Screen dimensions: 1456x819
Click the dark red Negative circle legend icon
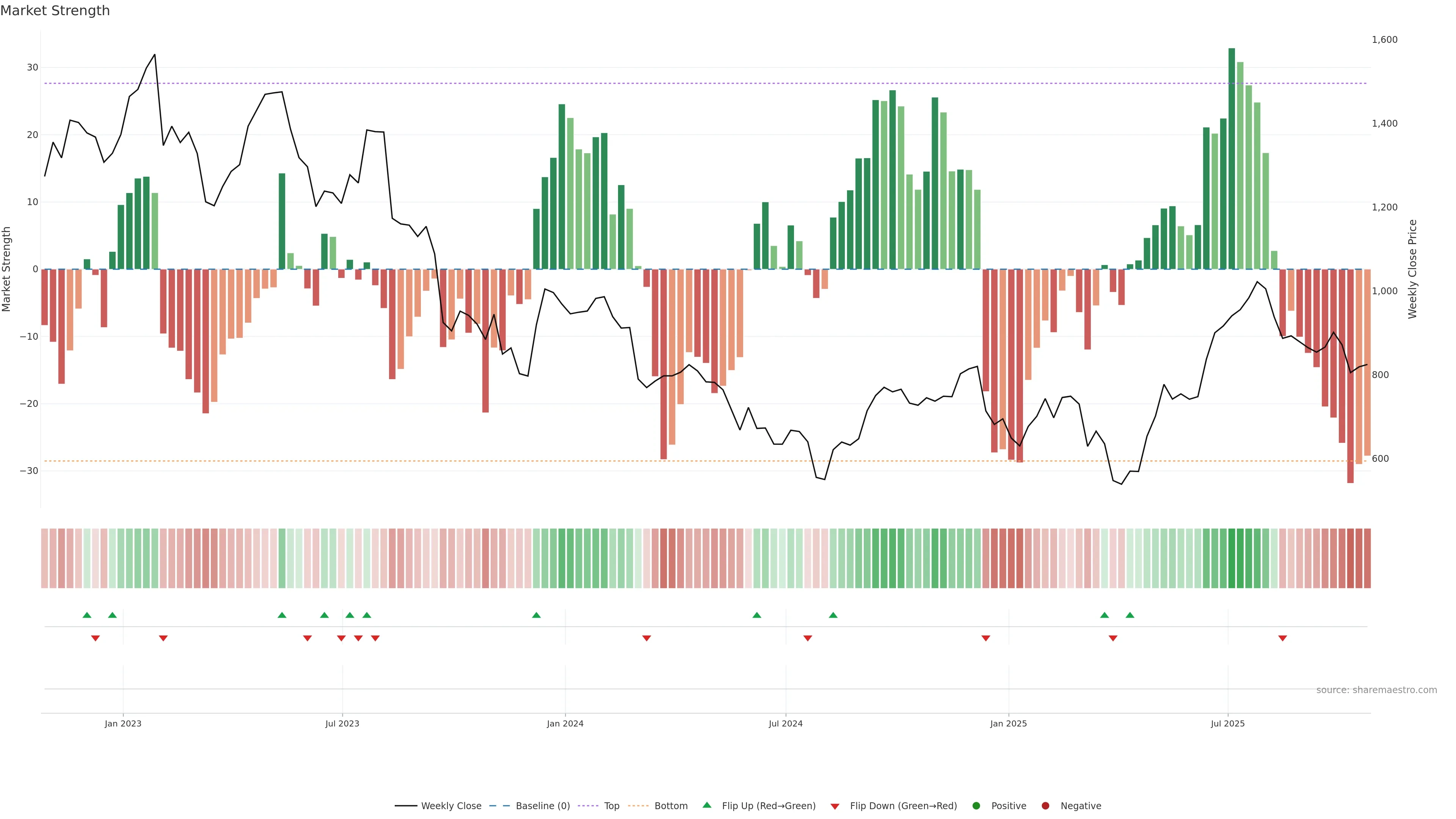(1045, 806)
